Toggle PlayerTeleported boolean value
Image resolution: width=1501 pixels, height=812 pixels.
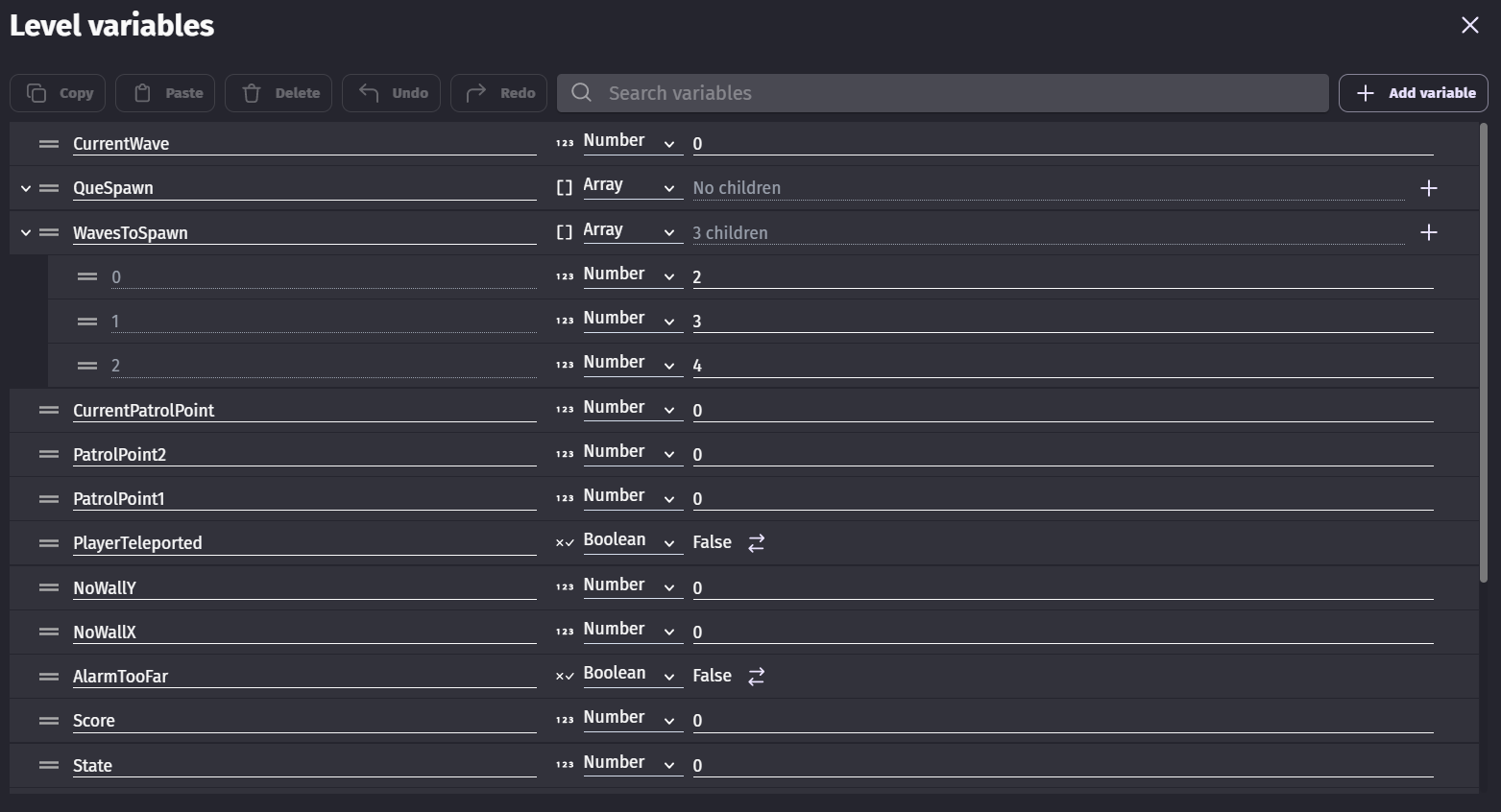[757, 543]
